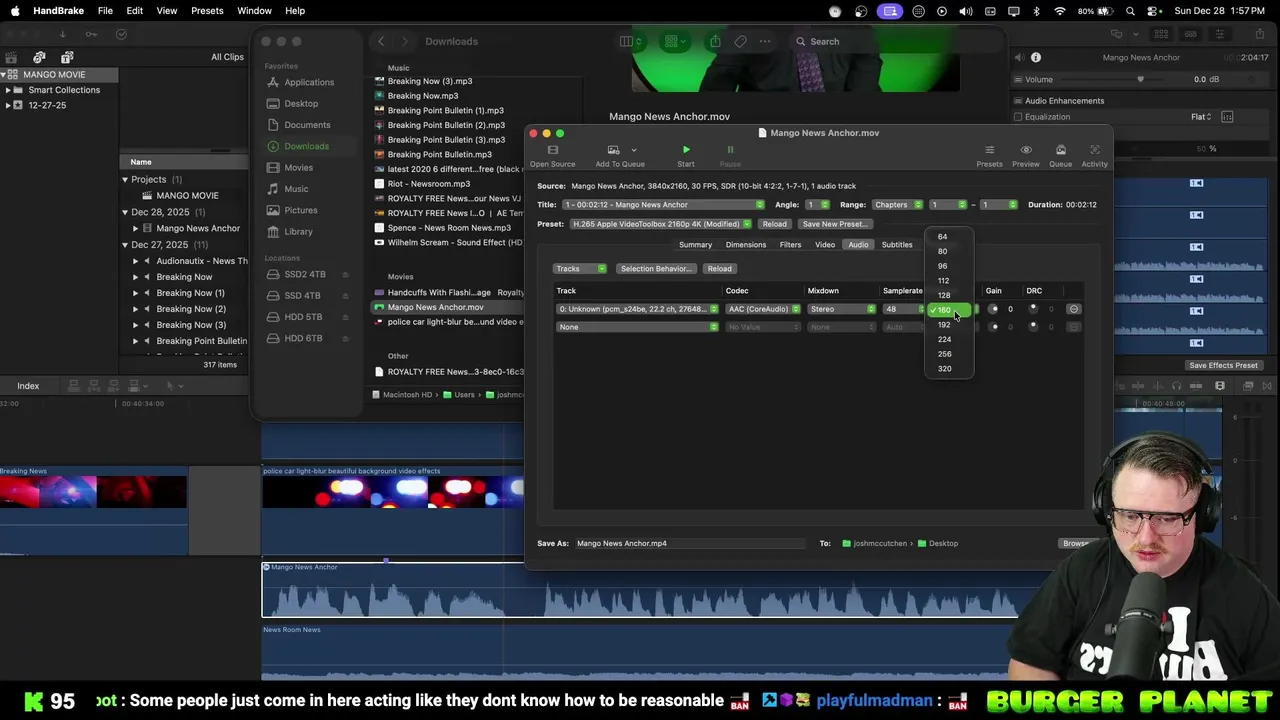The image size is (1280, 720).
Task: Click the Finder share icon
Action: [x=715, y=41]
